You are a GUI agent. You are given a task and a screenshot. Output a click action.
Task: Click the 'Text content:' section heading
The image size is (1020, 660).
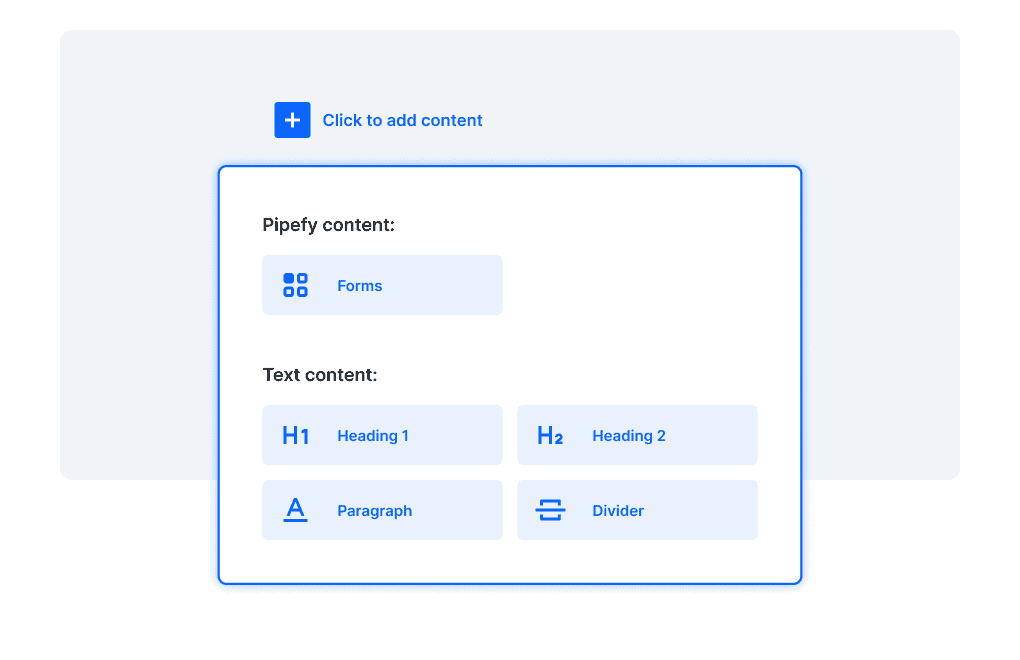[x=320, y=375]
